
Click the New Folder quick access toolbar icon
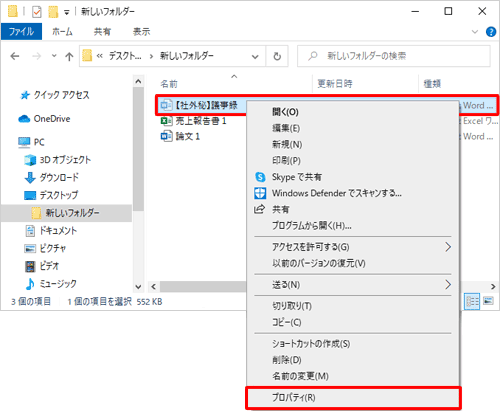pos(53,12)
